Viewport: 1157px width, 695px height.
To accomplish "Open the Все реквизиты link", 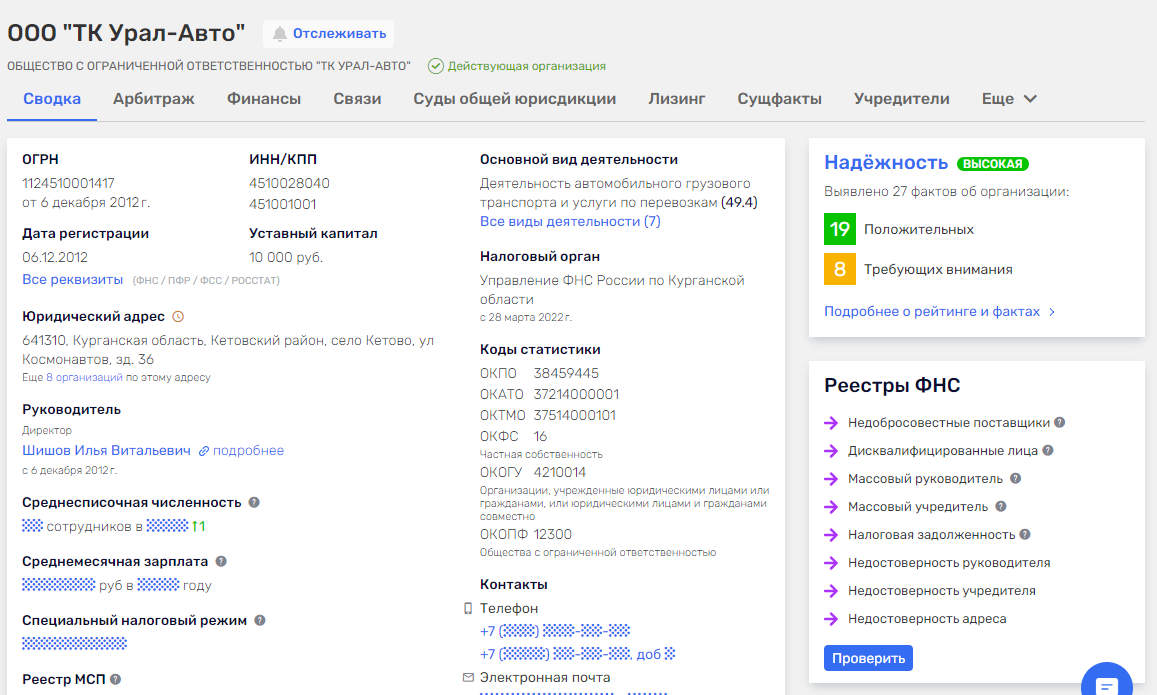I will coord(72,280).
